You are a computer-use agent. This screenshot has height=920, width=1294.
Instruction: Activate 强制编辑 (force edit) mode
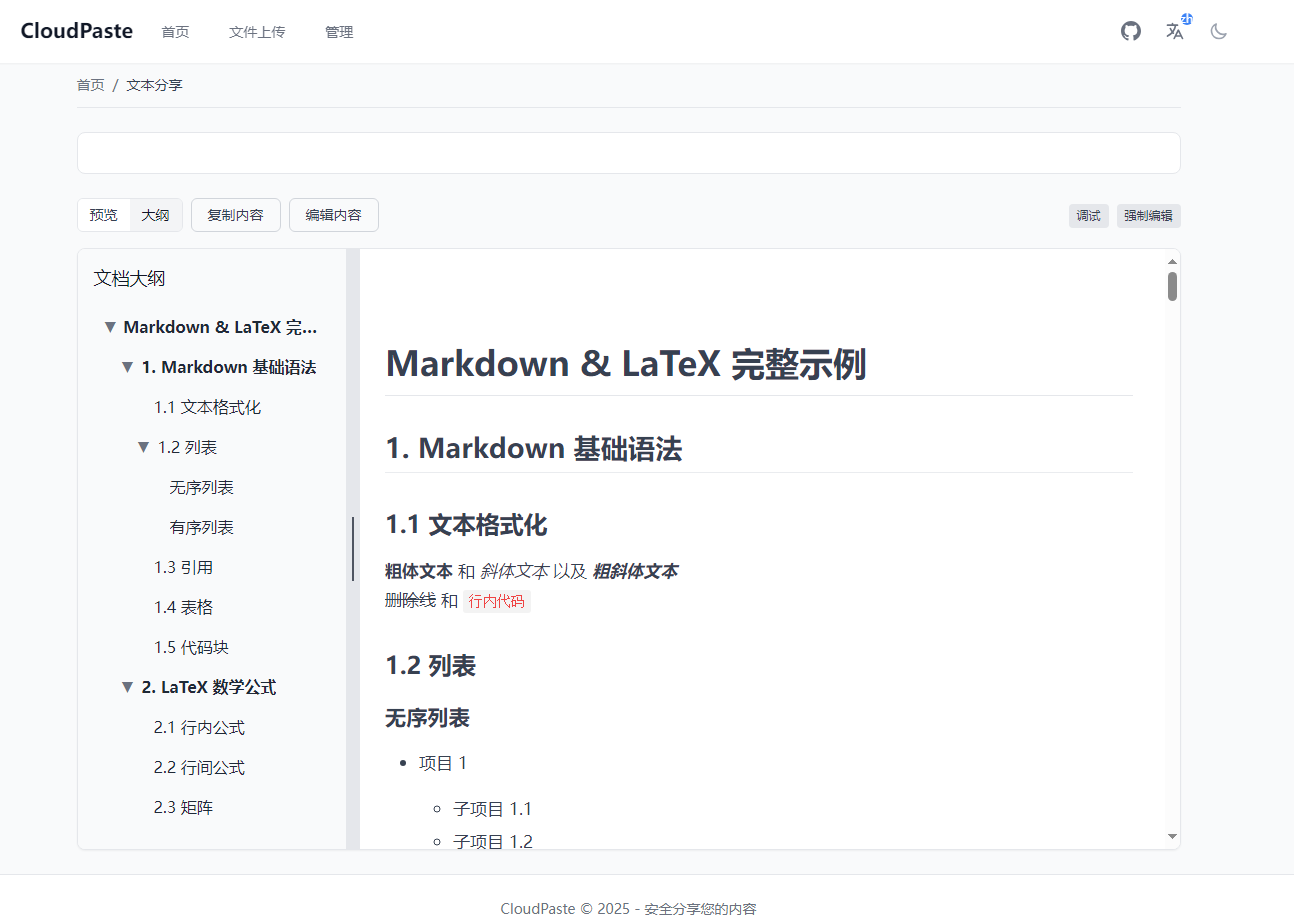1148,215
